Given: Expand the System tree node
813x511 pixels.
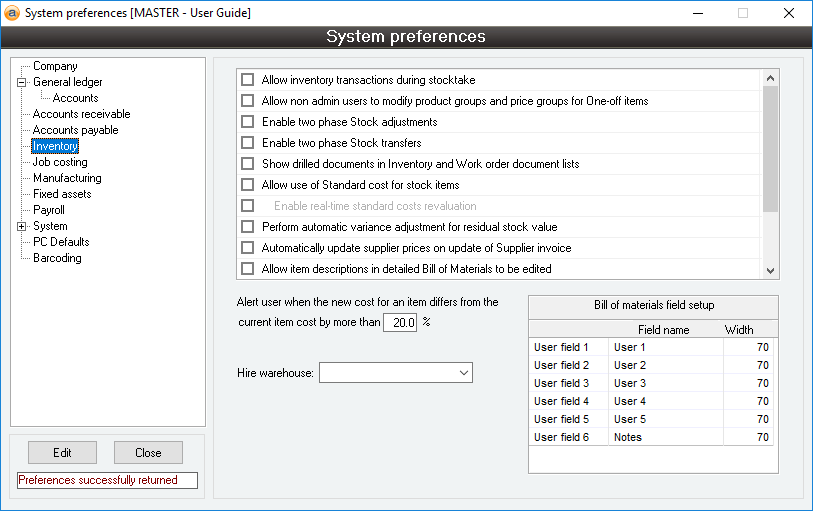Looking at the screenshot, I should pos(21,226).
